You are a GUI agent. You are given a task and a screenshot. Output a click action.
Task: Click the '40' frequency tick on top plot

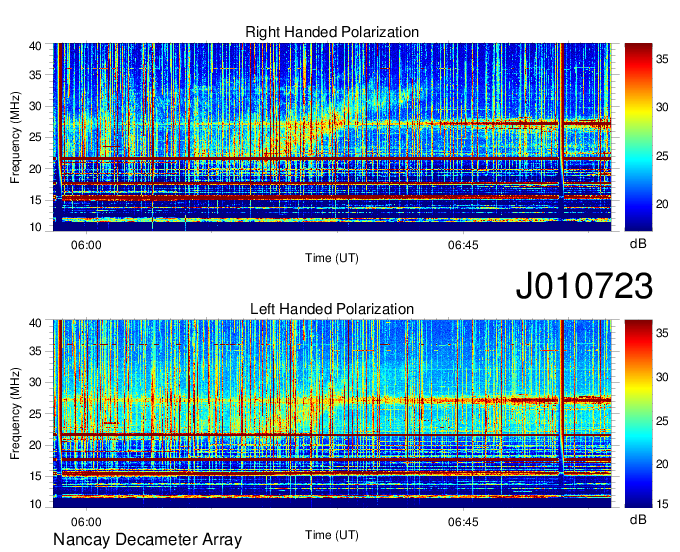point(35,46)
